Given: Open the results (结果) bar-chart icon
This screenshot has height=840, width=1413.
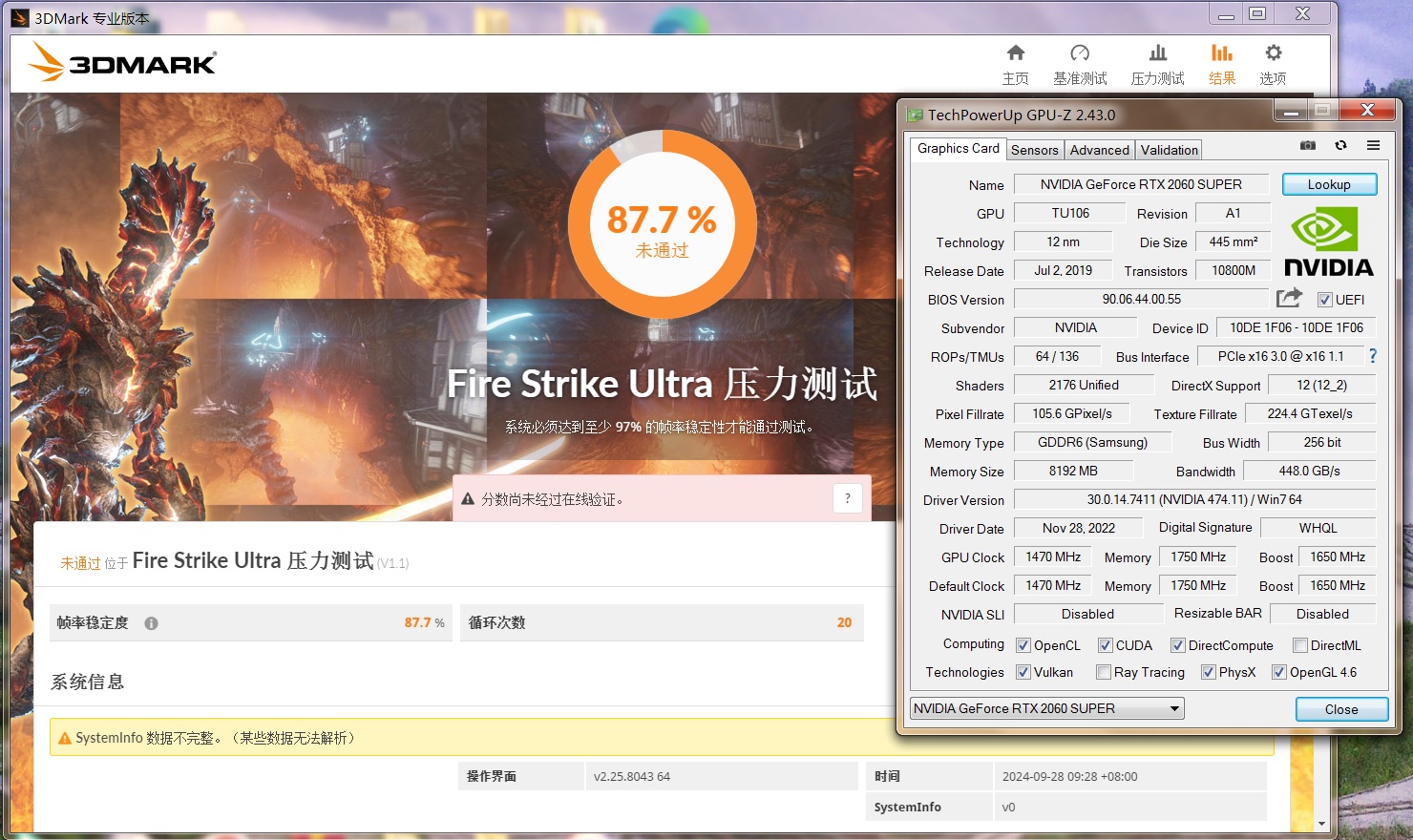Looking at the screenshot, I should click(1222, 52).
